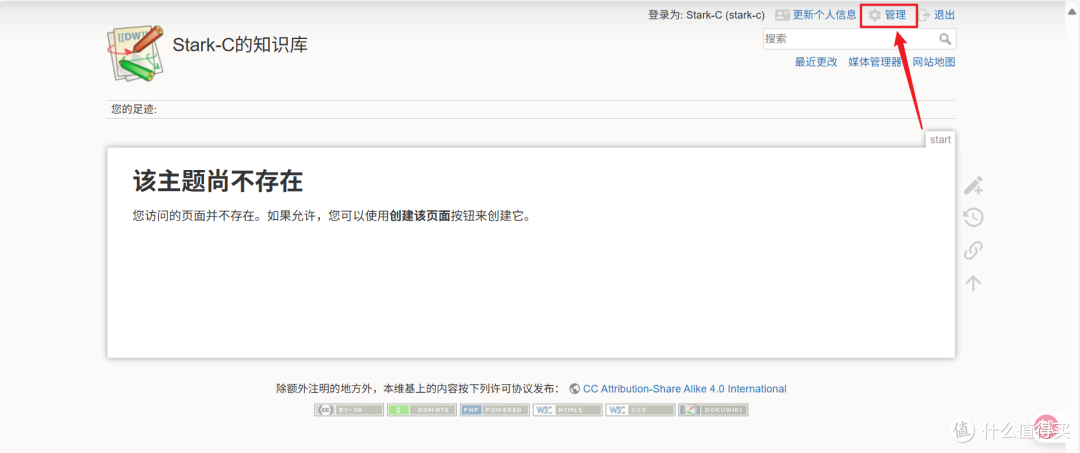1080x453 pixels.
Task: Click the W3C CSS badge
Action: pos(641,410)
